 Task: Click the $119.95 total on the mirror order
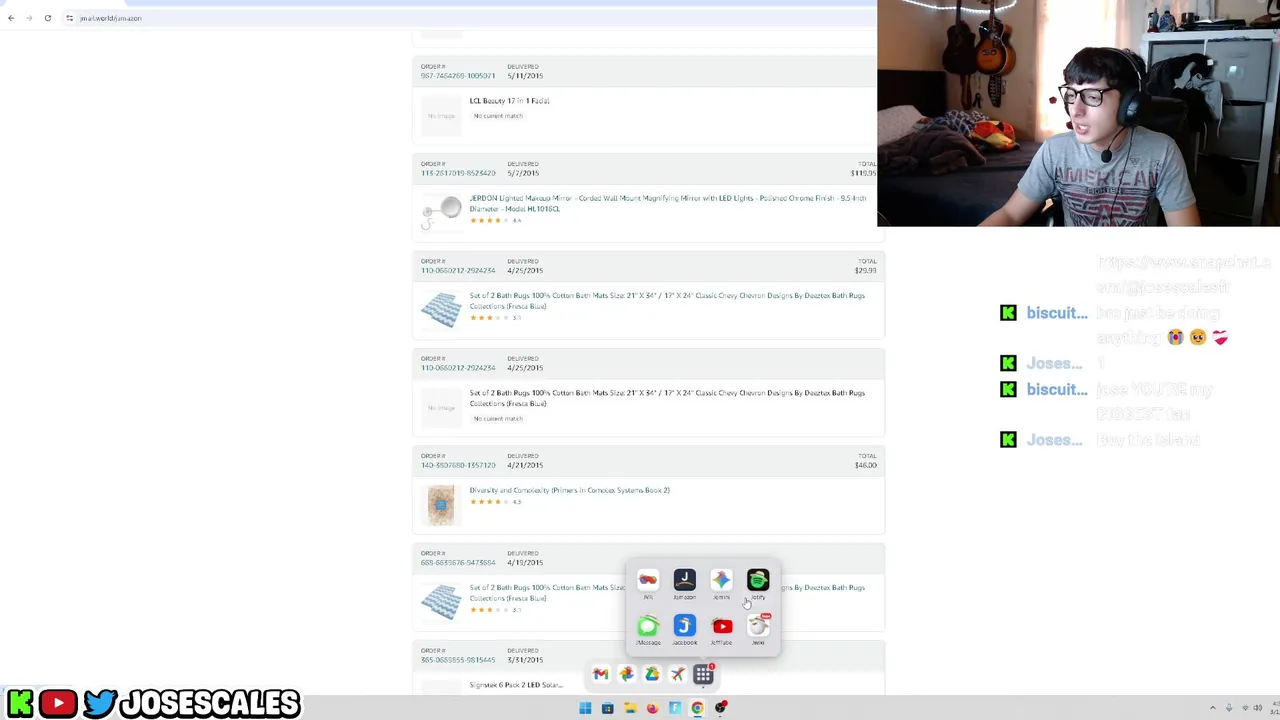point(863,173)
